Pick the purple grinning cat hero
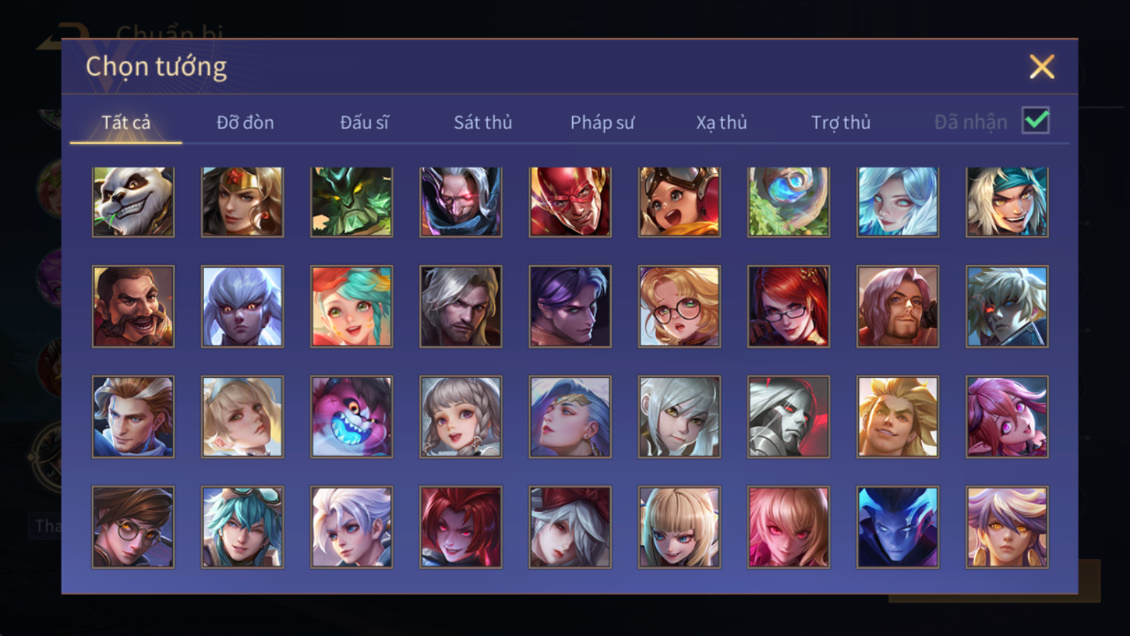Screen dimensions: 1130x636 point(352,416)
